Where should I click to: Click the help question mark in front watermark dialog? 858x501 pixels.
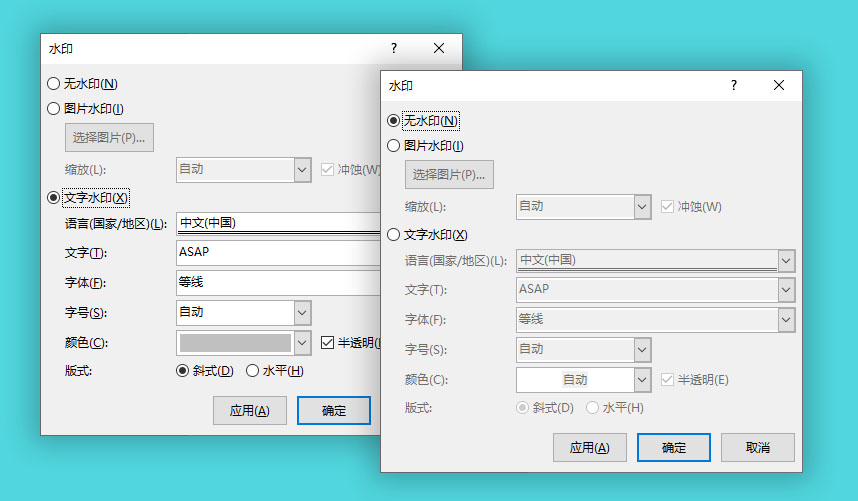[734, 85]
